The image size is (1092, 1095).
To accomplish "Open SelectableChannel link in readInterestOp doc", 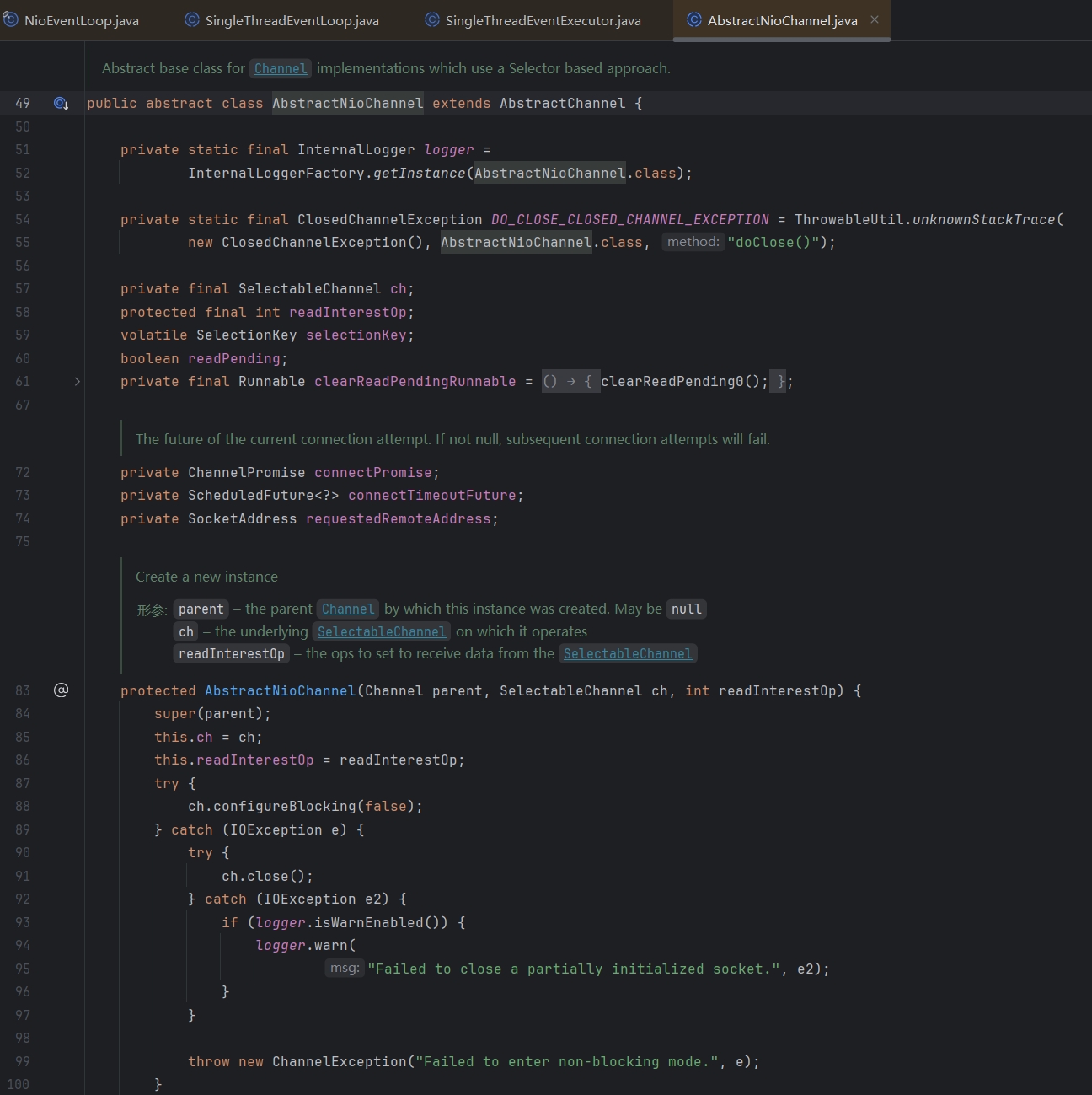I will [x=628, y=653].
